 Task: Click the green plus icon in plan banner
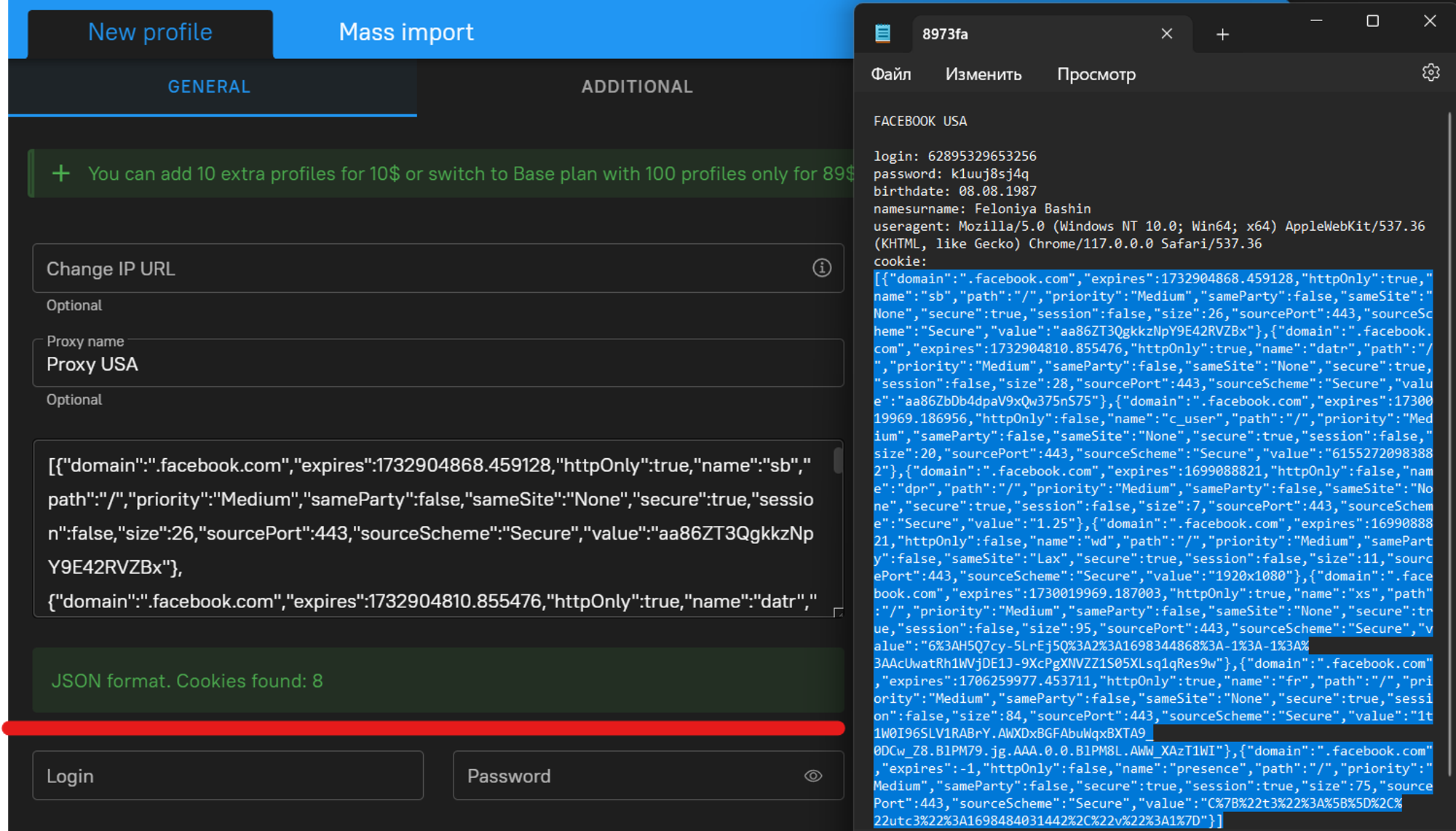tap(61, 173)
